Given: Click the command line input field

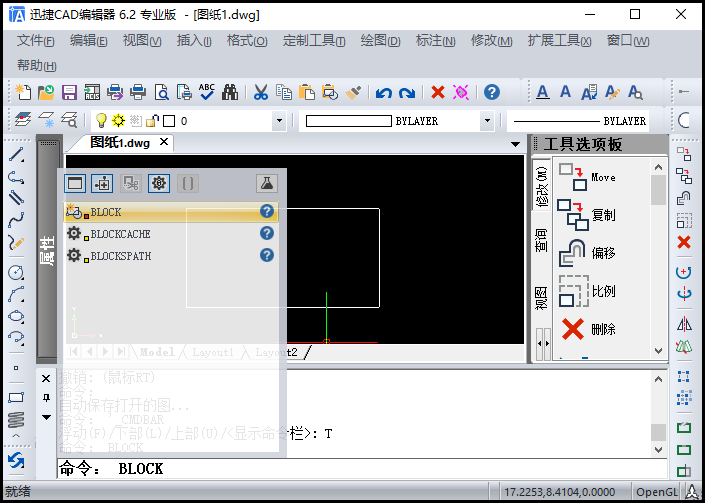Looking at the screenshot, I should 362,468.
